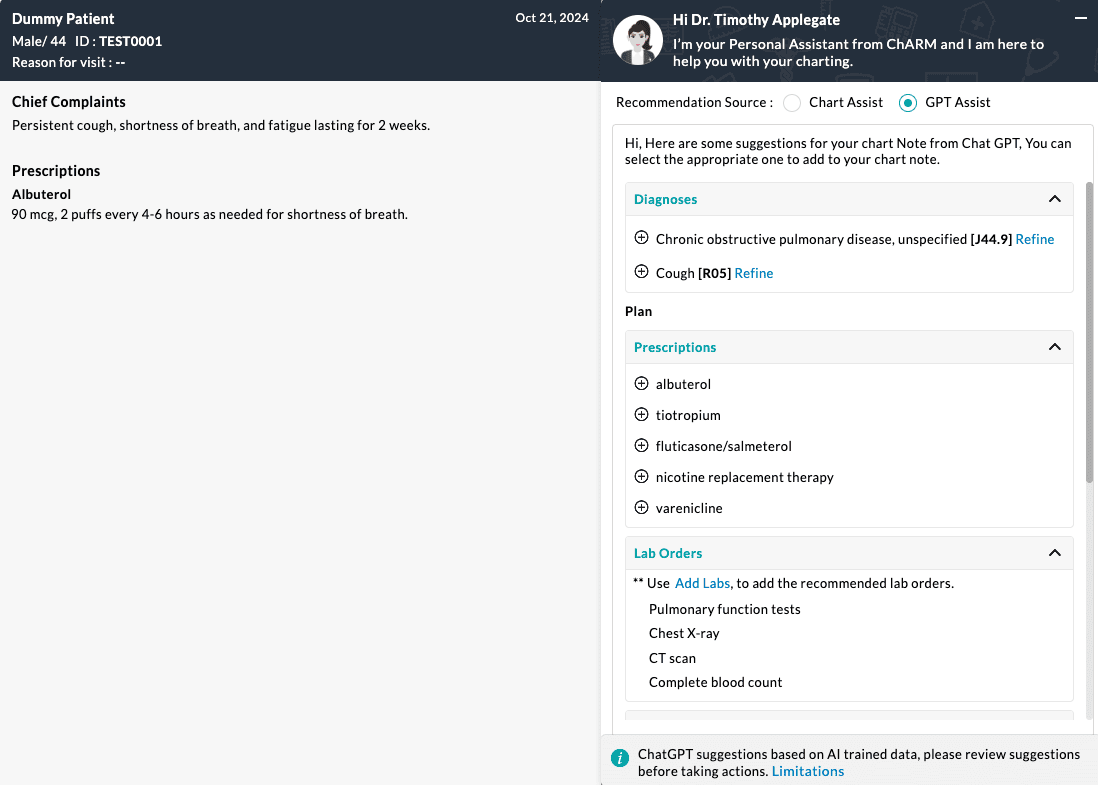Click plus icon next to fluticasone/salmeterol
Screen dimensions: 1098x785
(642, 446)
